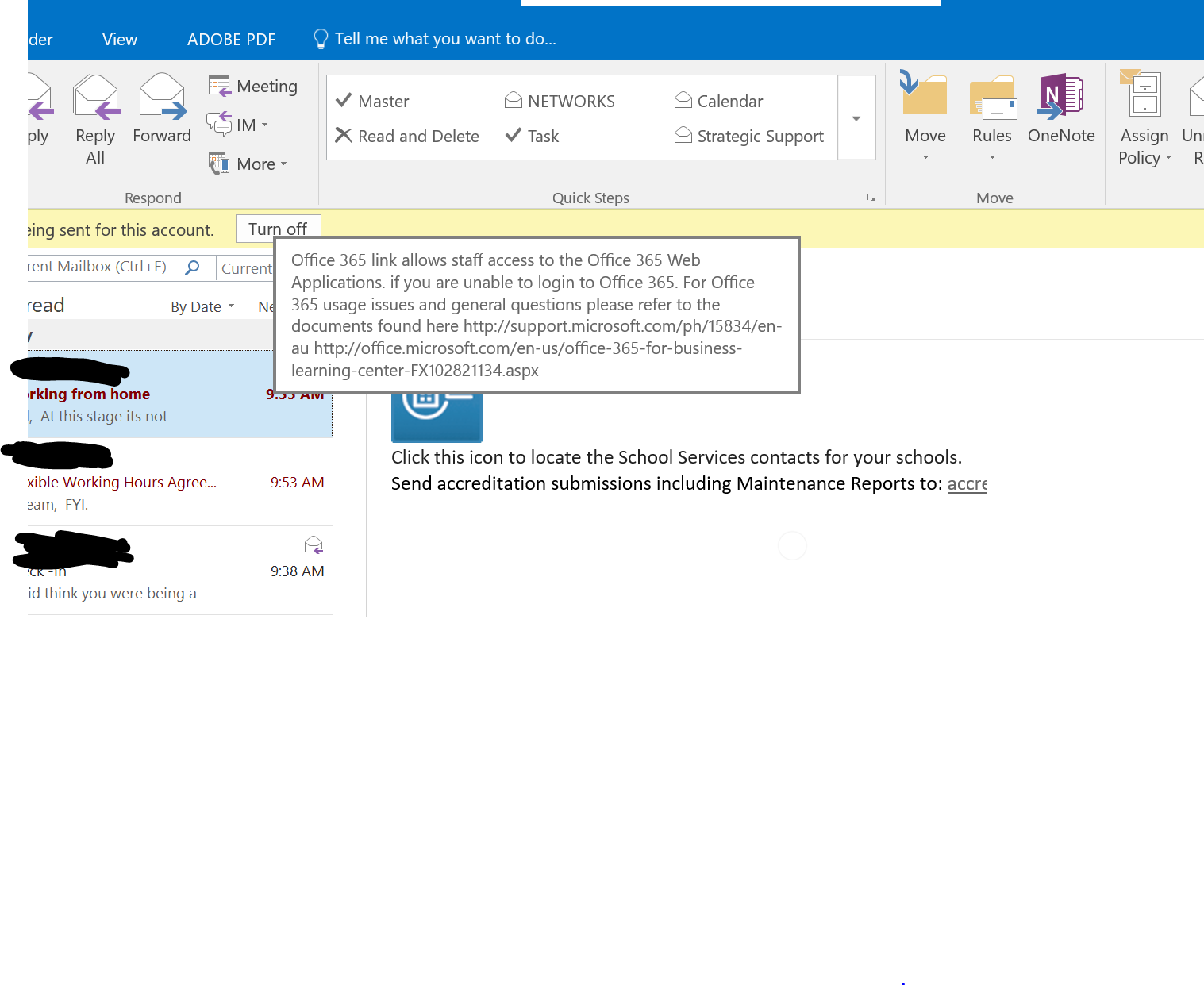Run the NETWORKS quick step
This screenshot has height=985, width=1204.
coord(560,101)
